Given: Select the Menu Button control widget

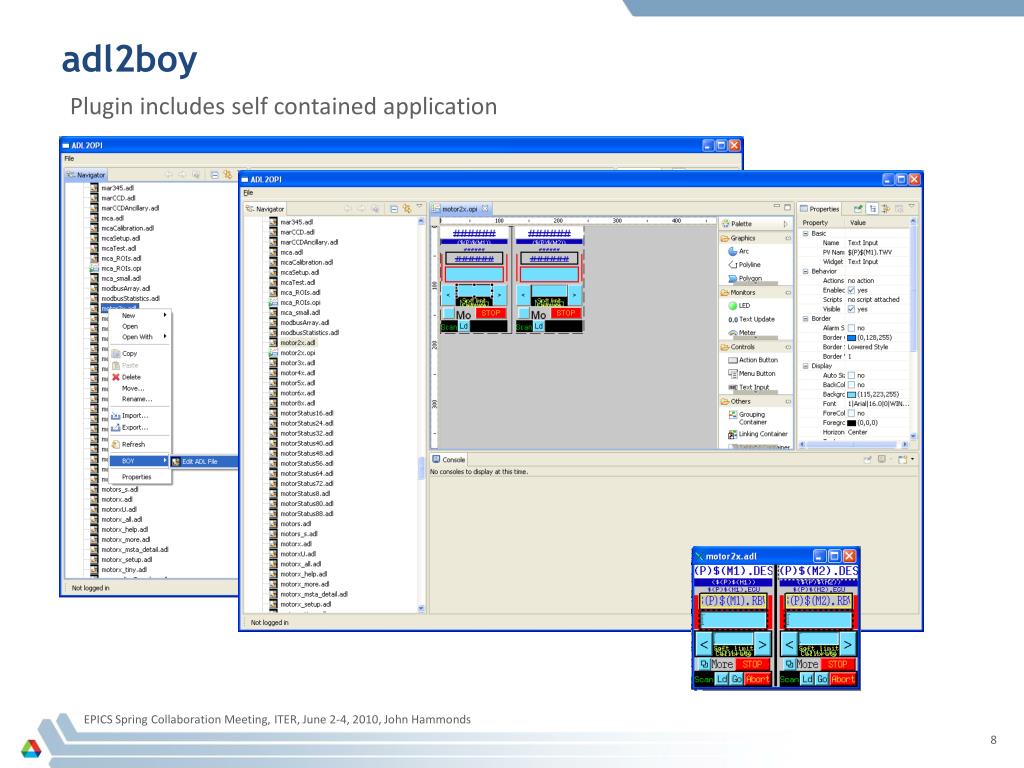Looking at the screenshot, I should [751, 374].
